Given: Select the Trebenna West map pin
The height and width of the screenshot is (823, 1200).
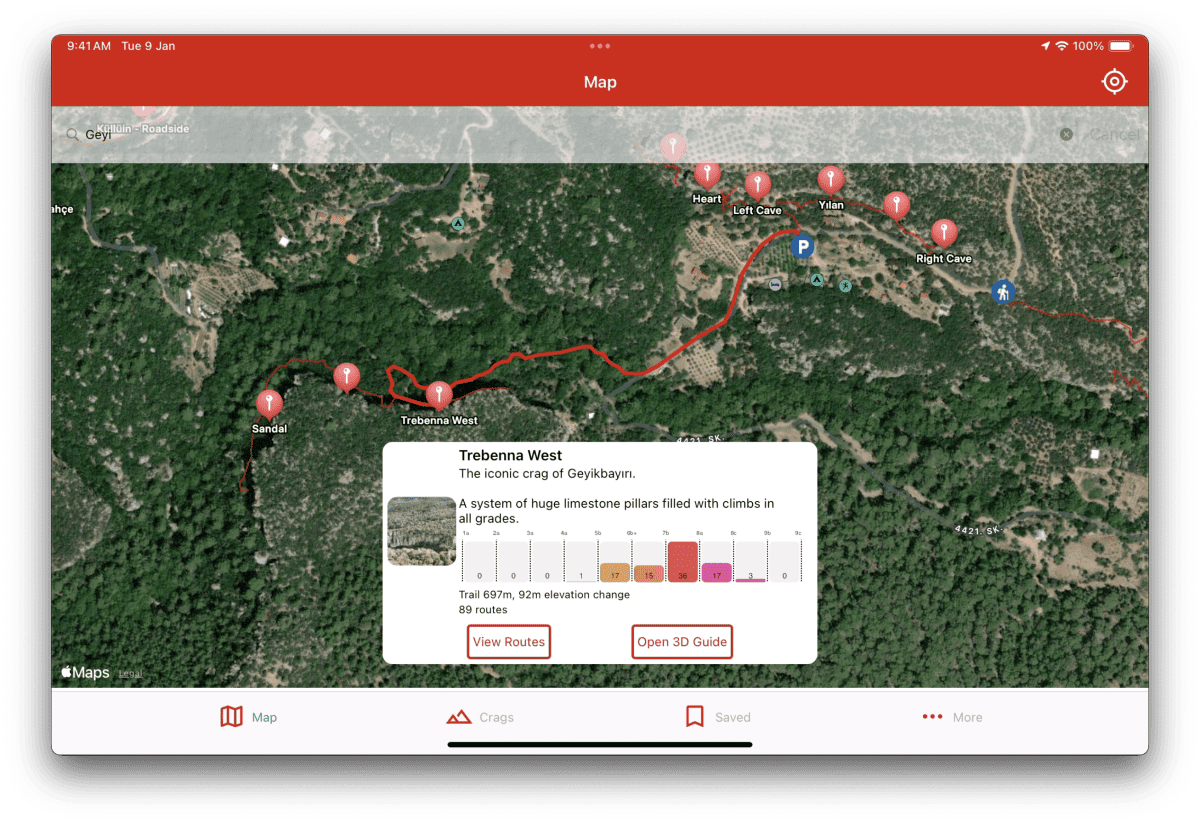Looking at the screenshot, I should [439, 396].
